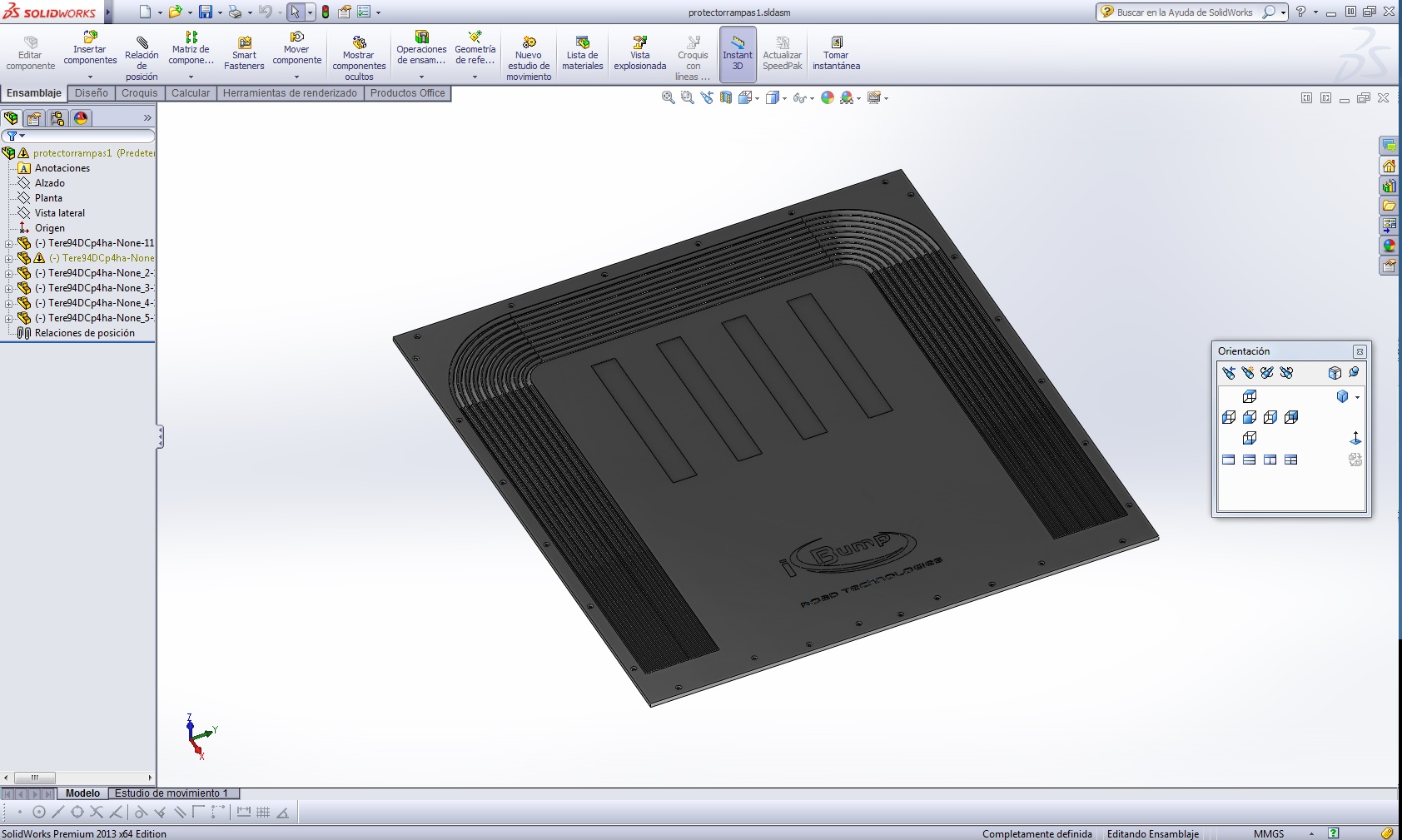Expand Tere94DCp4ha-None_5 component
Viewport: 1402px width, 840px height.
click(8, 319)
